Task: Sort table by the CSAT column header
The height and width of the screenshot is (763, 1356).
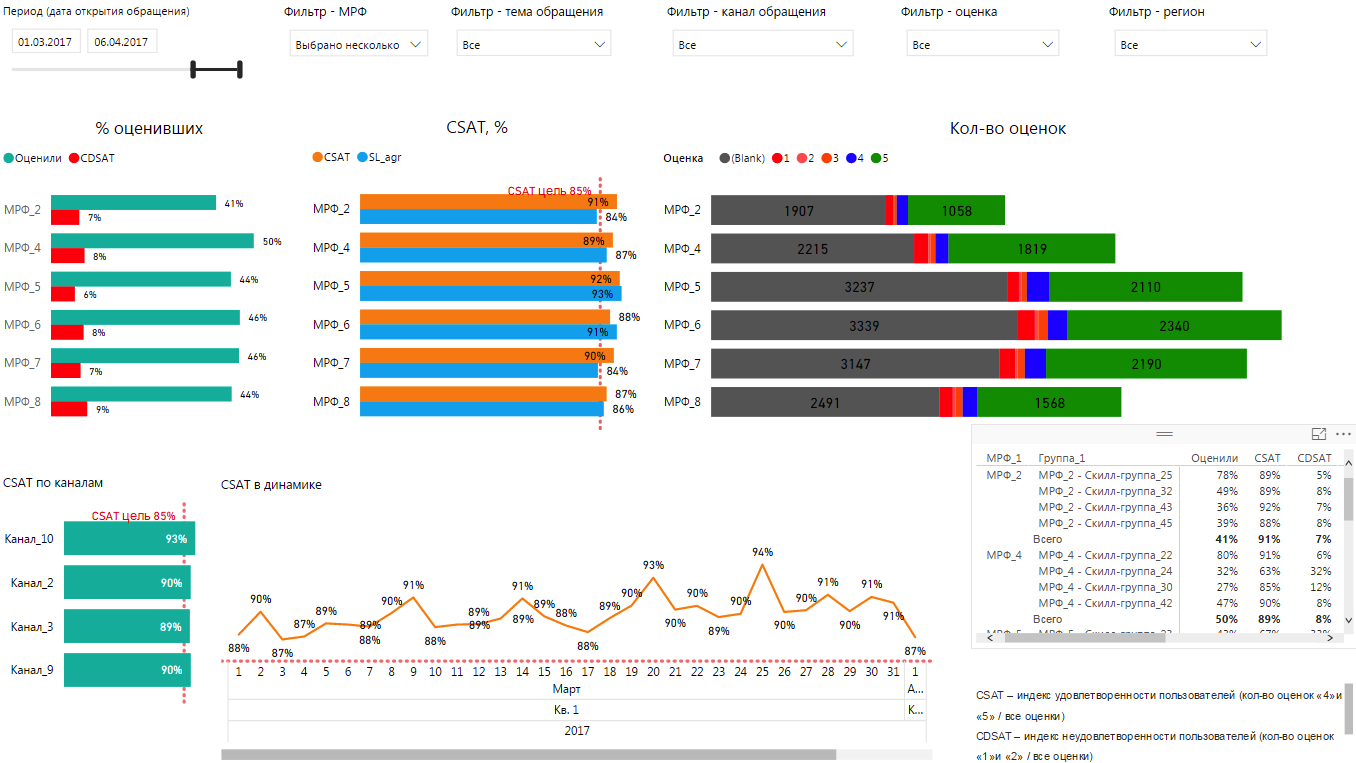Action: [x=1267, y=458]
